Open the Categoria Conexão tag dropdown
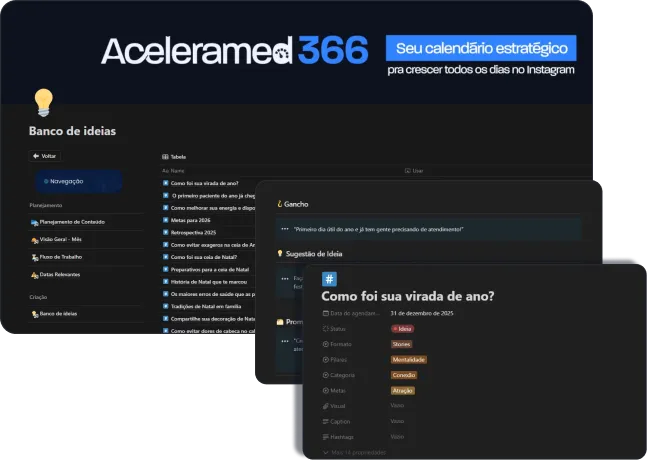 tap(404, 375)
